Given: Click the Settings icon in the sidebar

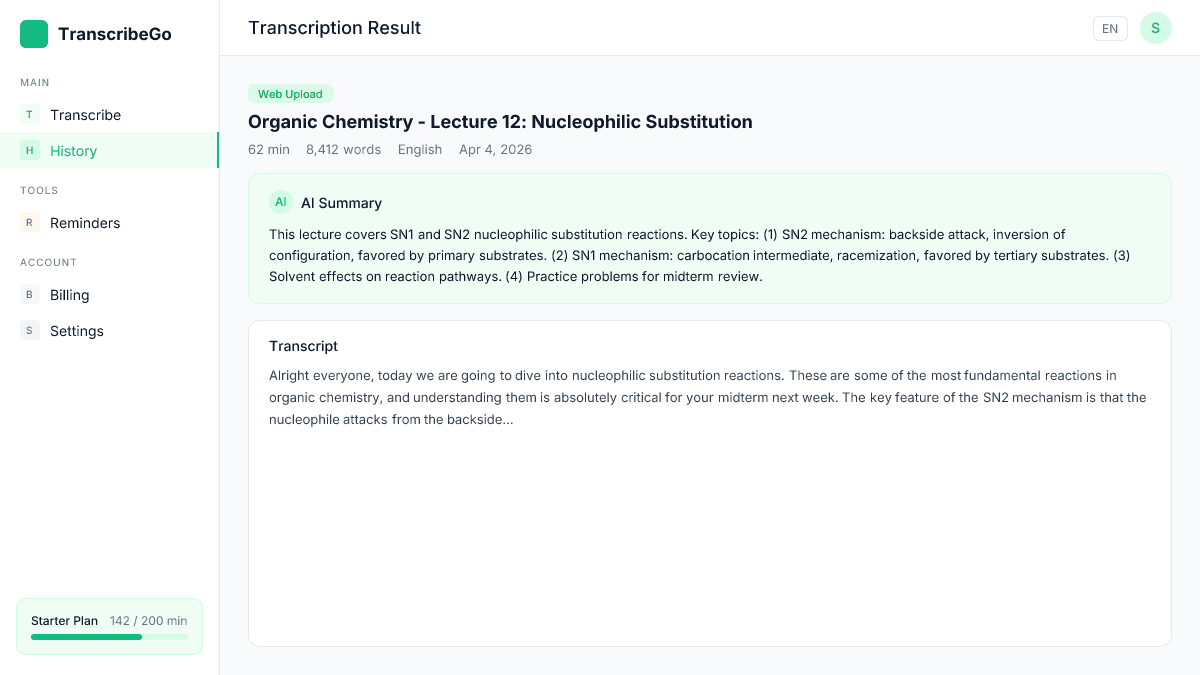Looking at the screenshot, I should click(x=29, y=330).
